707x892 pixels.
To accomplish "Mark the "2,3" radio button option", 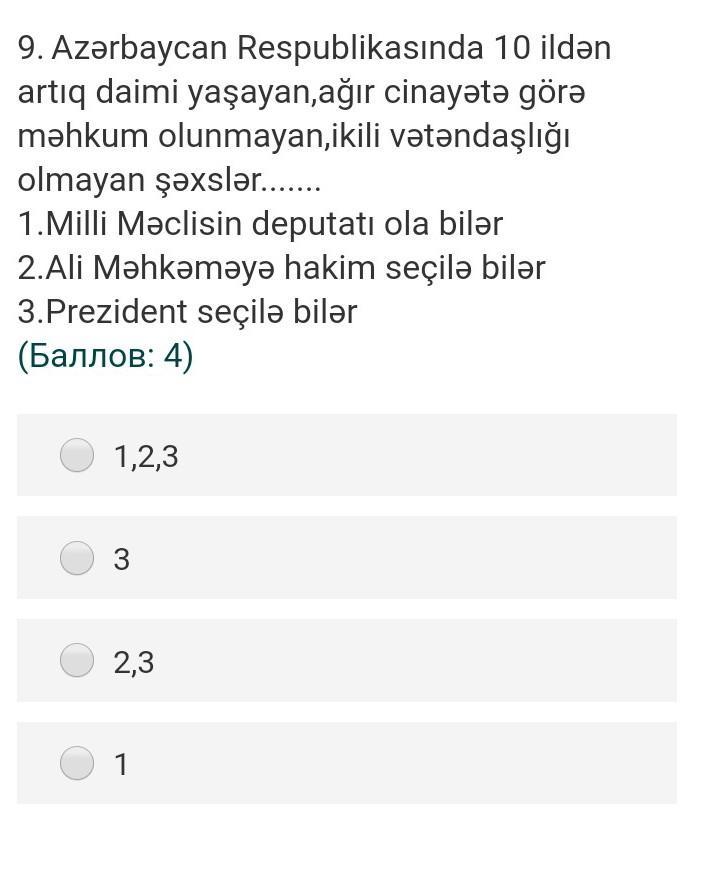I will pyautogui.click(x=77, y=660).
